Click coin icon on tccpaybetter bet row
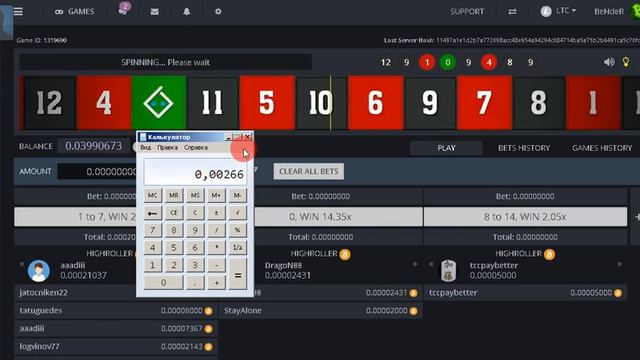640x360 pixels. point(618,293)
